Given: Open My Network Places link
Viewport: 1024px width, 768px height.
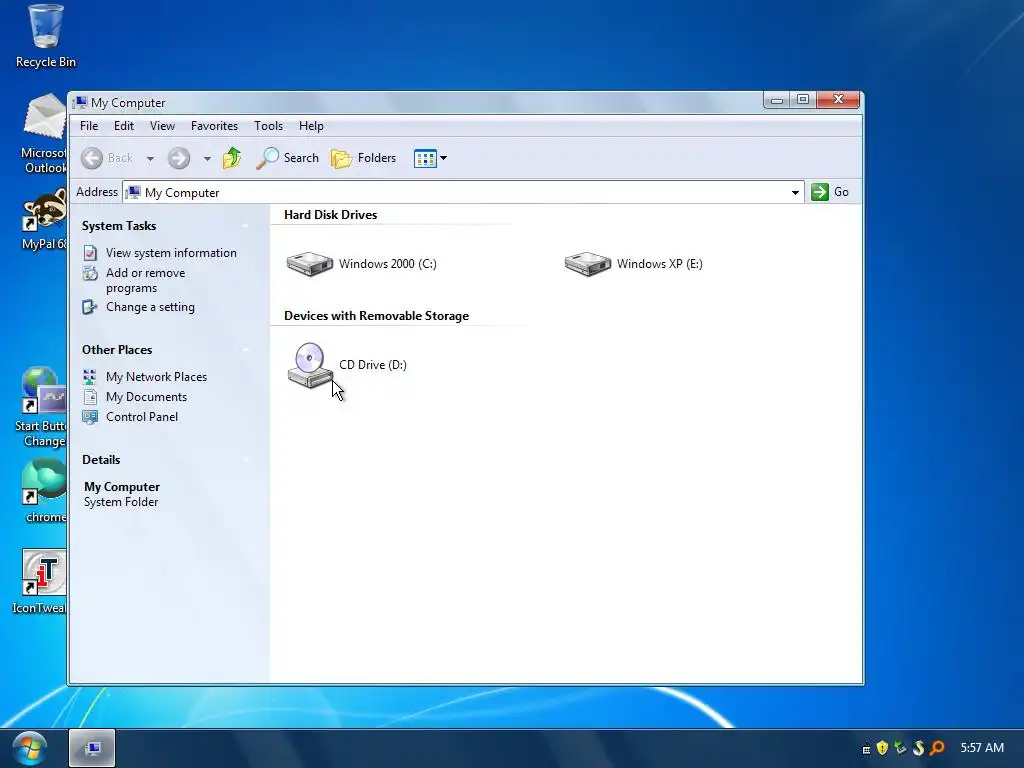Looking at the screenshot, I should 156,377.
